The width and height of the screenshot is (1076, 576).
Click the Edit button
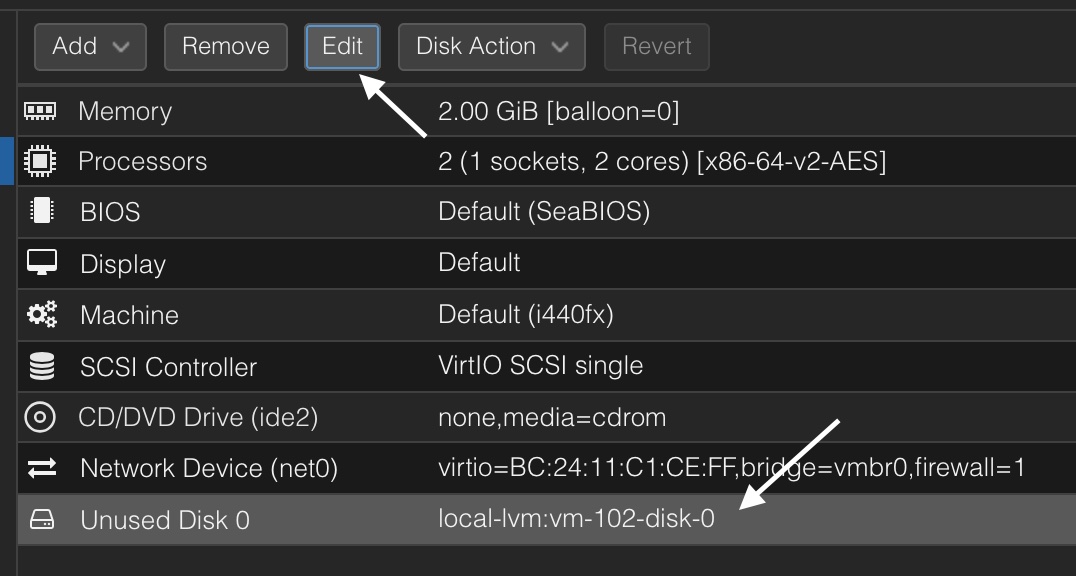point(342,47)
